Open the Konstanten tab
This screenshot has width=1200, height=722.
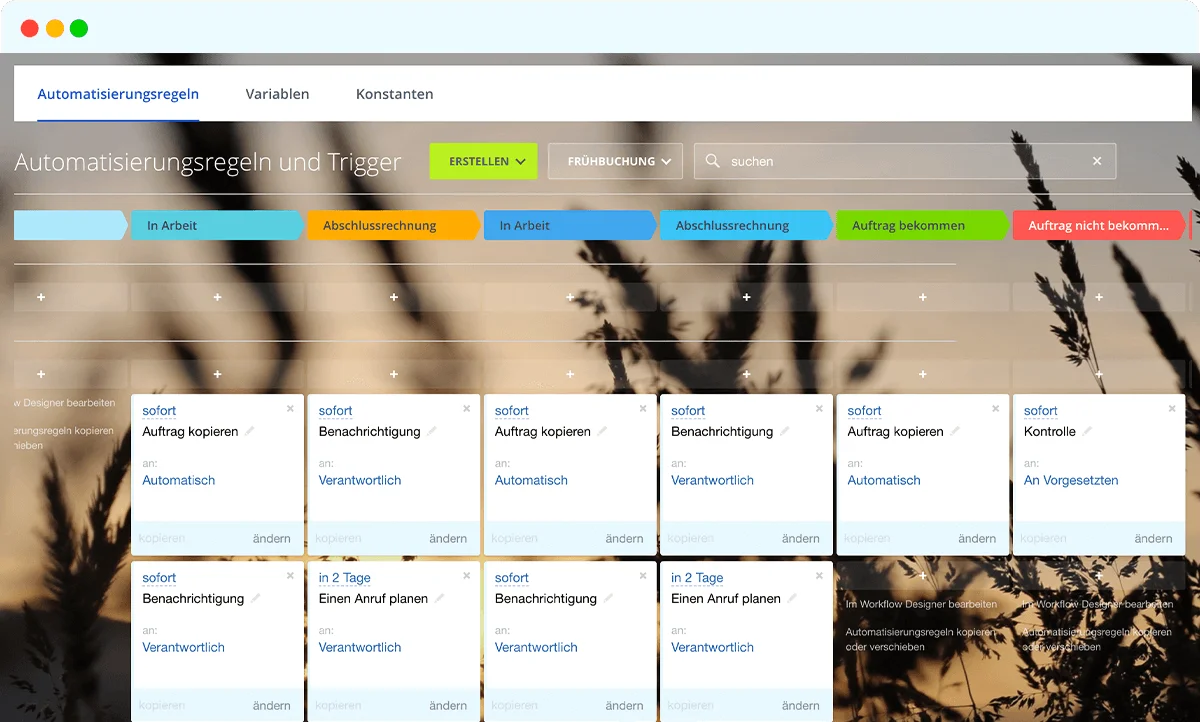(395, 94)
